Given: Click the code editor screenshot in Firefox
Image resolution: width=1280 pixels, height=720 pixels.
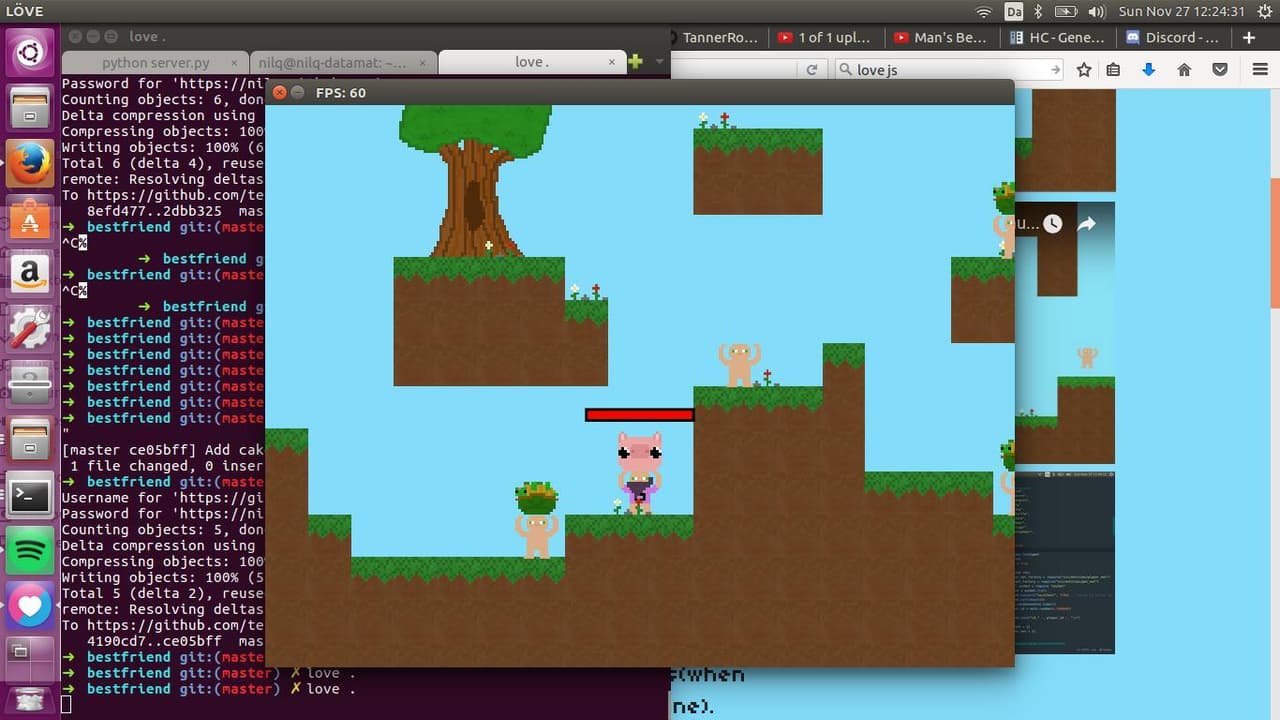Looking at the screenshot, I should [1064, 562].
